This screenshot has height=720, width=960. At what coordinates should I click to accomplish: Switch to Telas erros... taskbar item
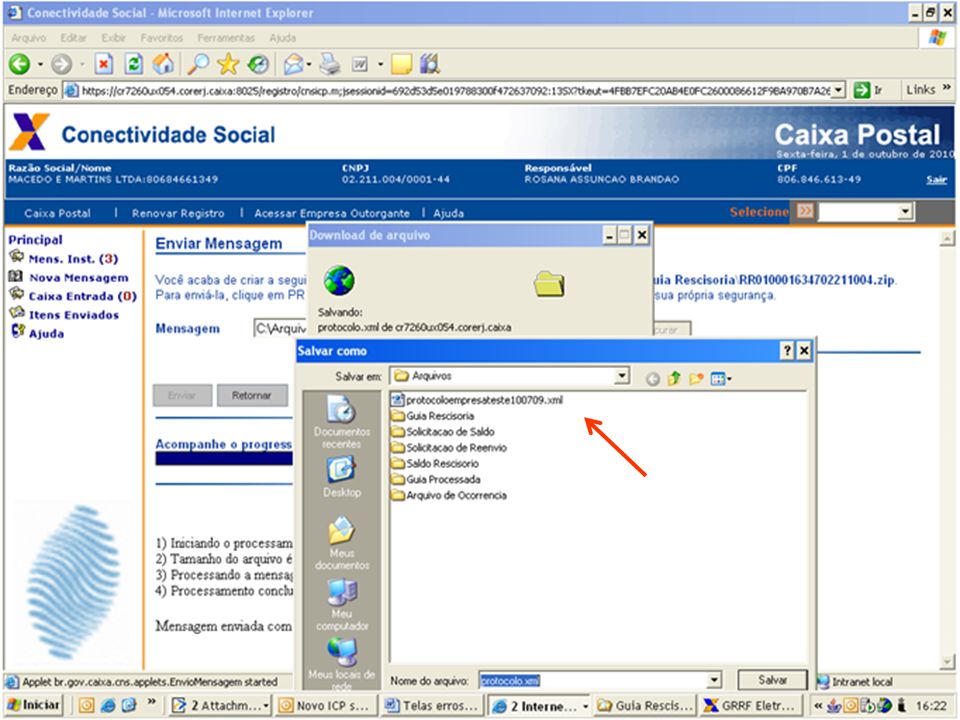pyautogui.click(x=432, y=705)
